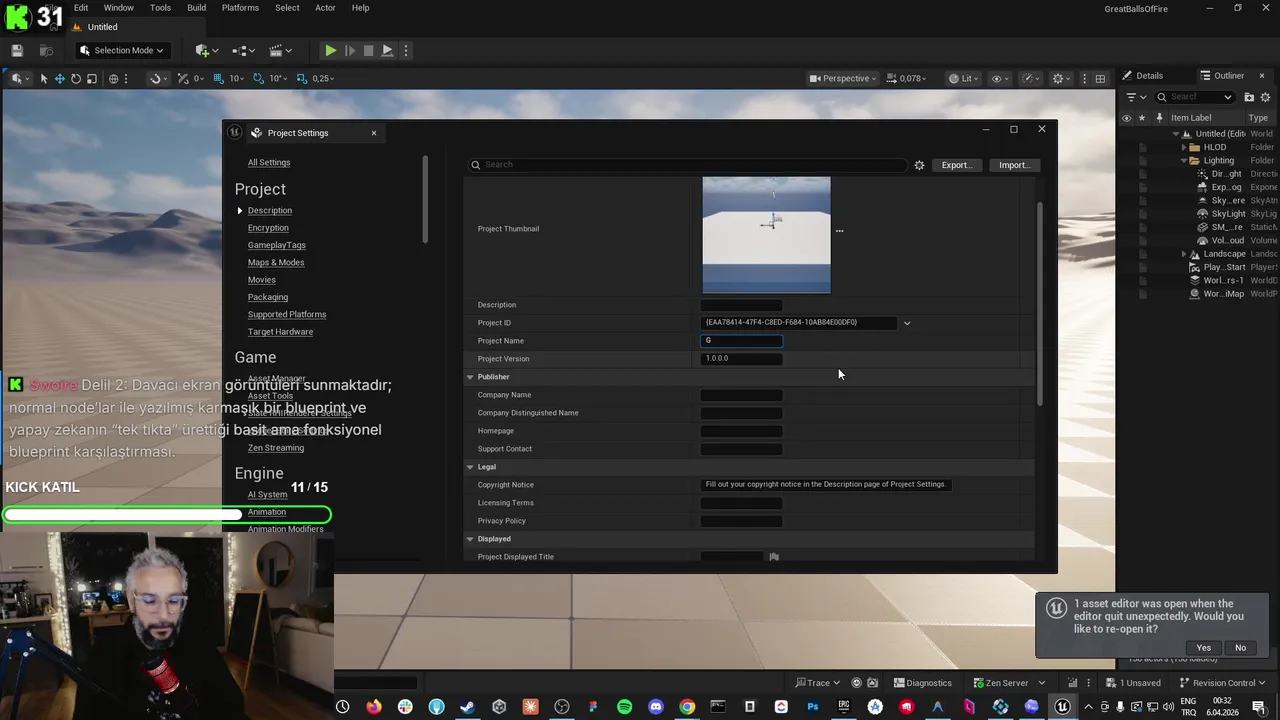The height and width of the screenshot is (720, 1280).
Task: Click Import button in Project Settings
Action: 1014,165
